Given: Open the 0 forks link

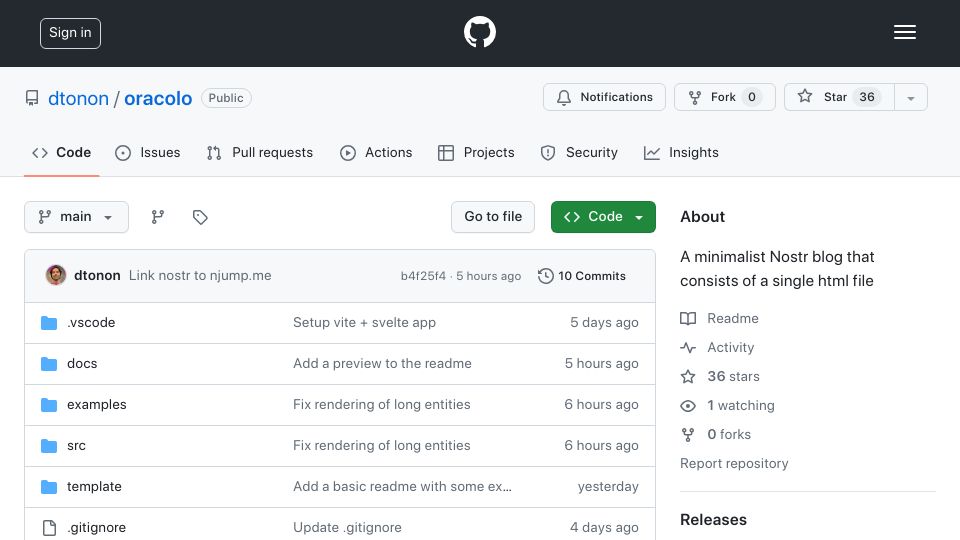Looking at the screenshot, I should [x=729, y=435].
